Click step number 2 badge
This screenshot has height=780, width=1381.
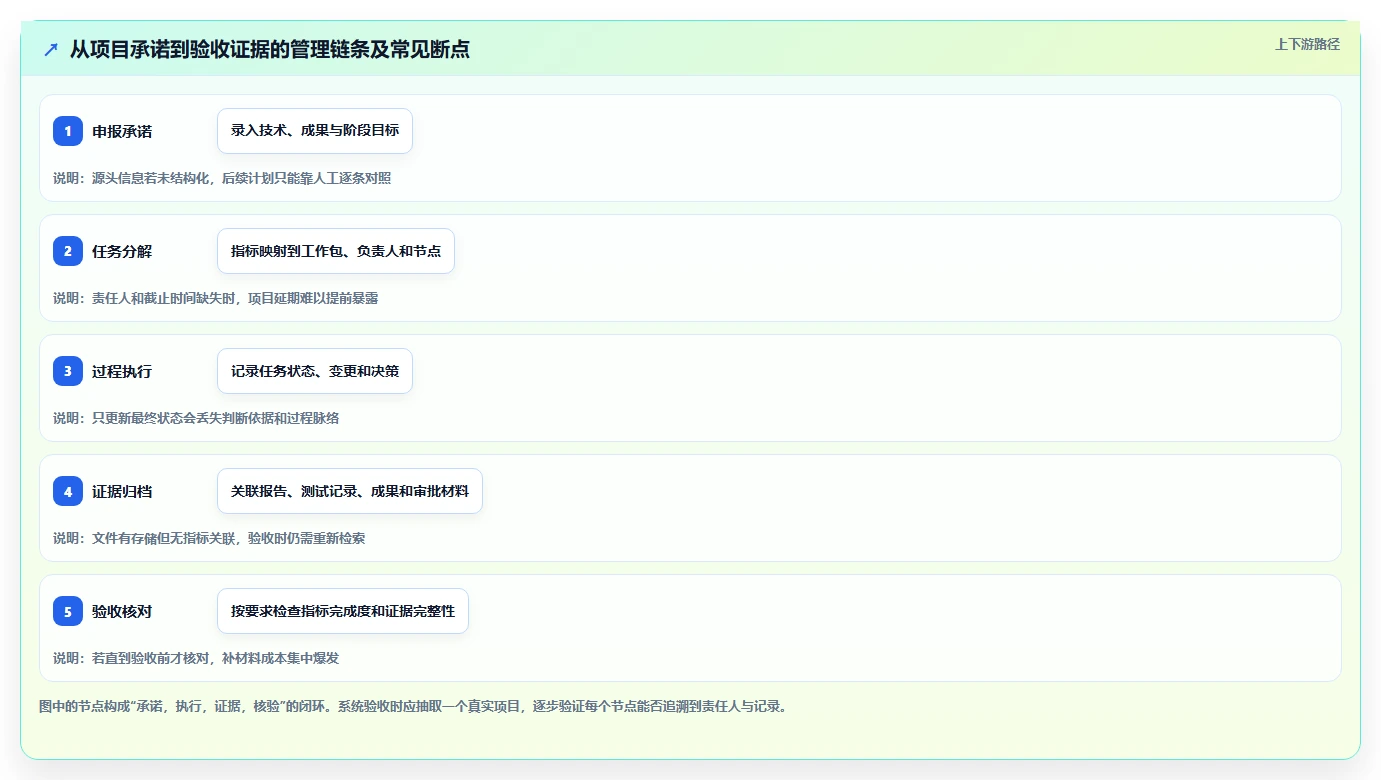tap(68, 251)
